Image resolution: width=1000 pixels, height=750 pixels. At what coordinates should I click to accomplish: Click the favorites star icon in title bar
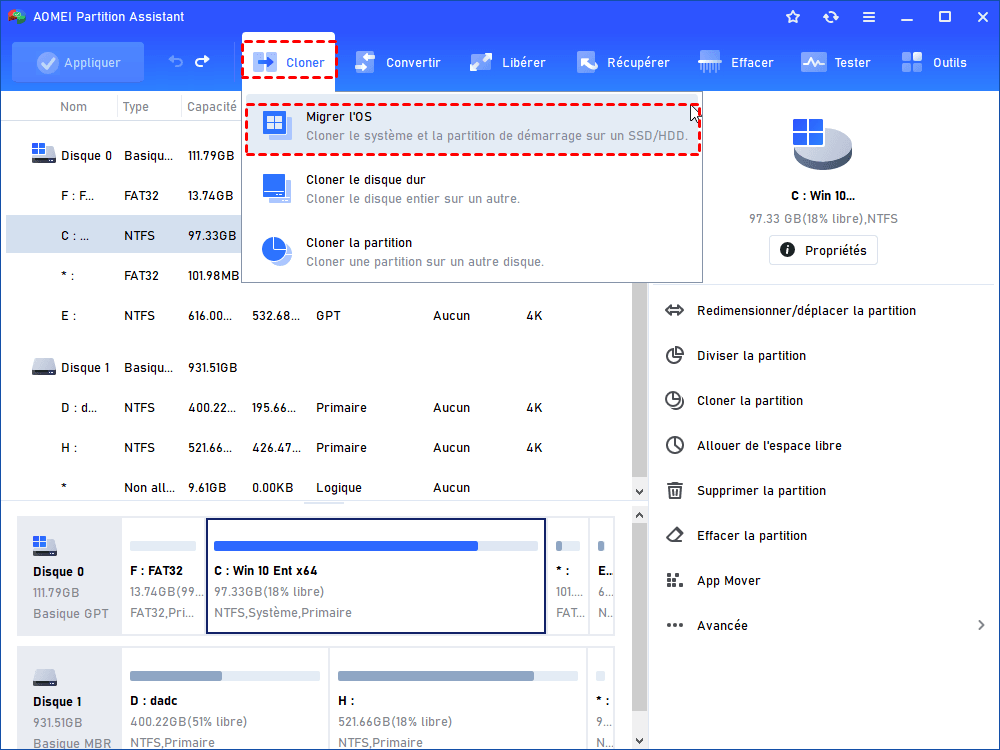click(793, 17)
